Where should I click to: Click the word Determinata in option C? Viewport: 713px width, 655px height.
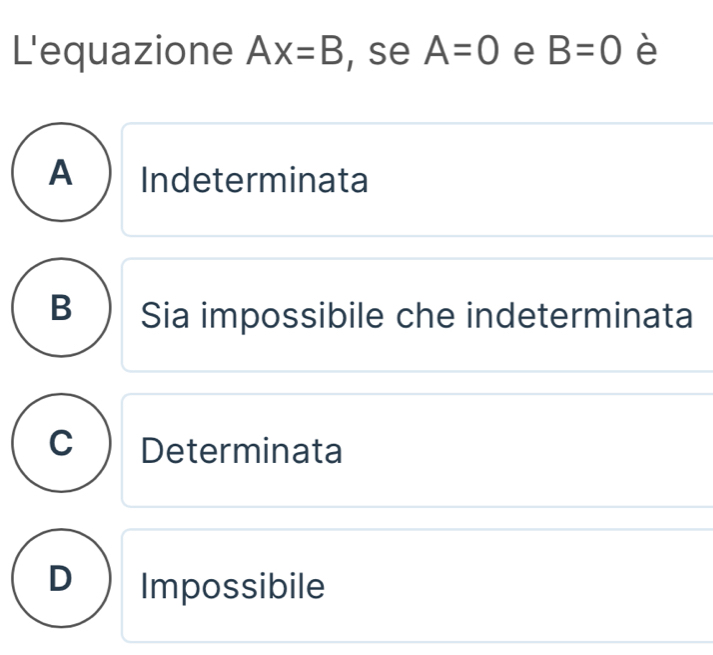click(242, 452)
